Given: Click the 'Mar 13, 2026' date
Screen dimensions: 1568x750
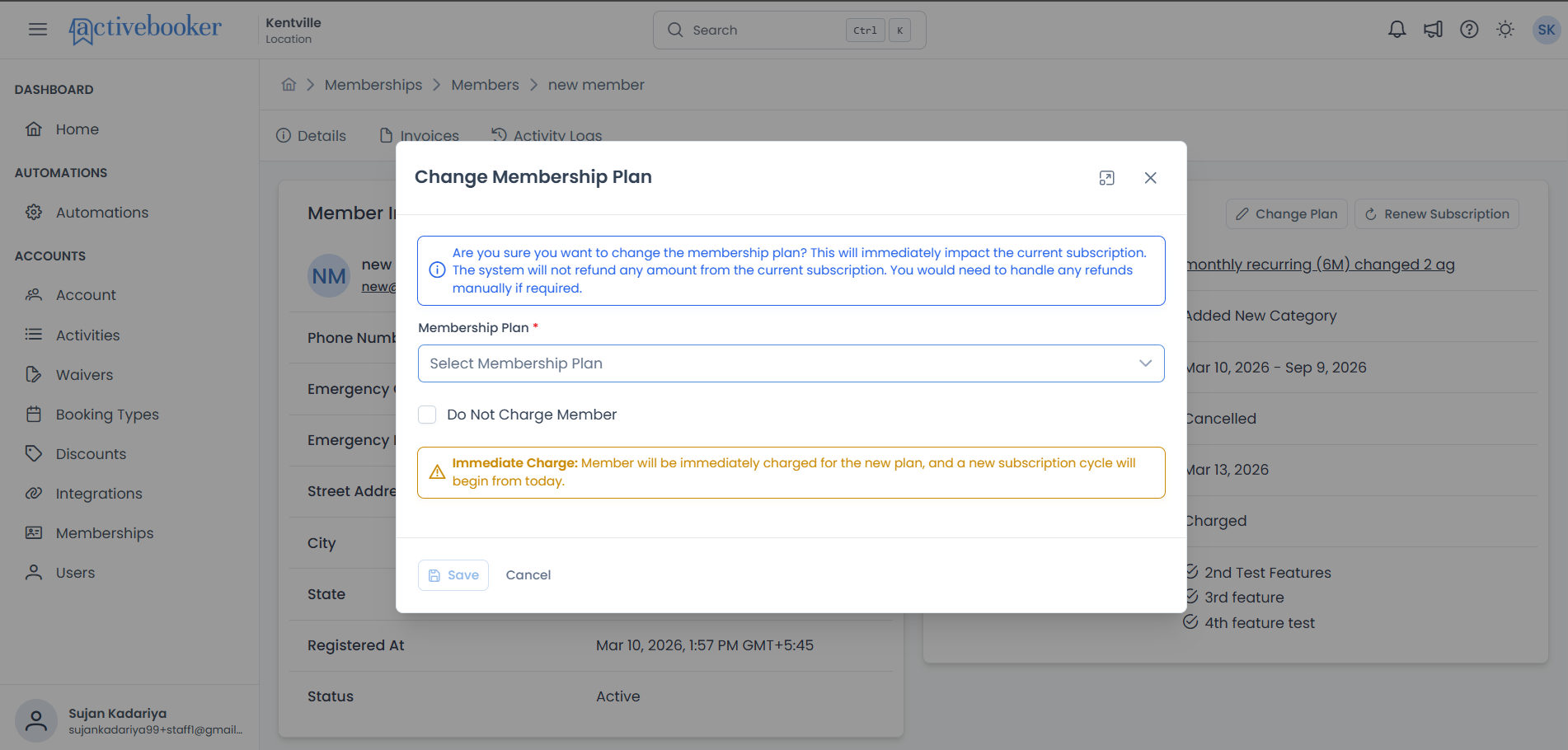Looking at the screenshot, I should pos(1228,470).
